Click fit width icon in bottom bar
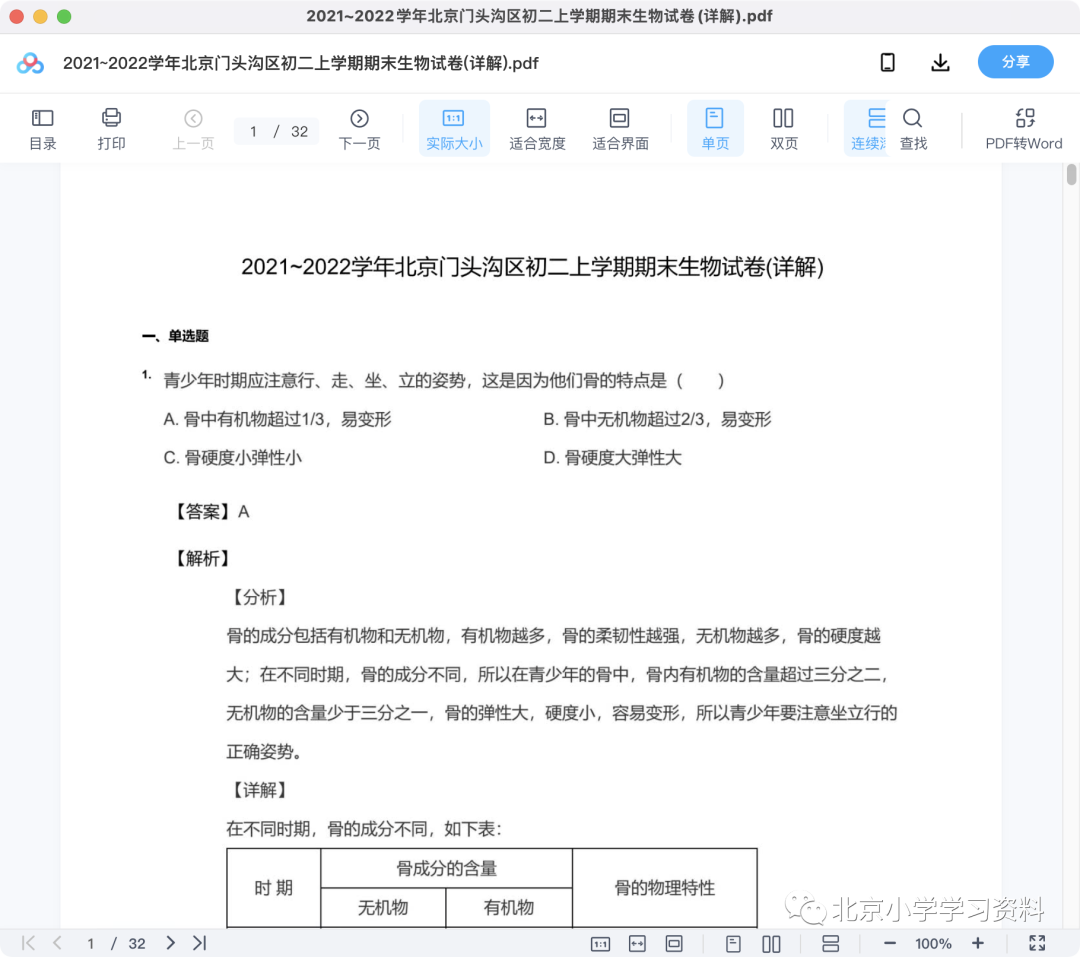The height and width of the screenshot is (957, 1080). click(637, 944)
